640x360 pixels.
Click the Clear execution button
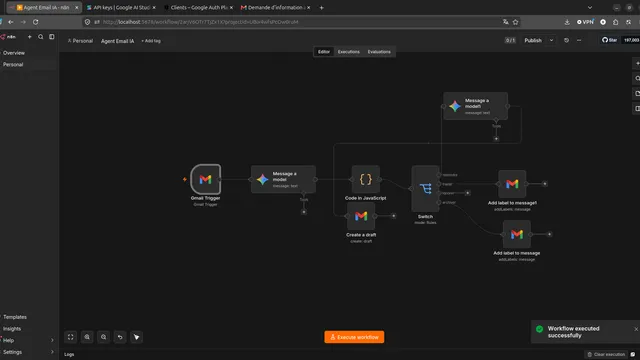click(606, 354)
